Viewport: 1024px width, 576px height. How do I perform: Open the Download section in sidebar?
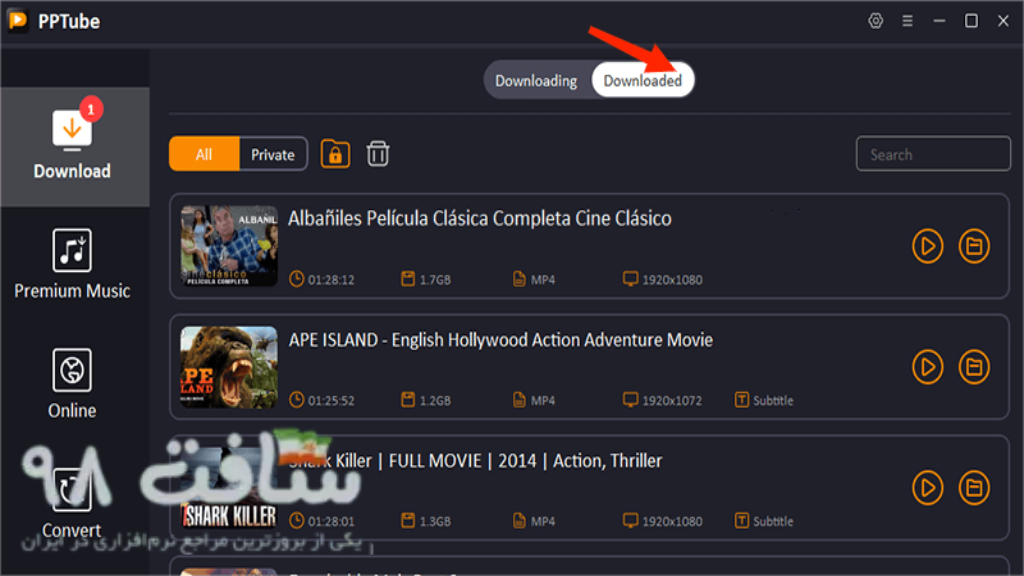(74, 147)
